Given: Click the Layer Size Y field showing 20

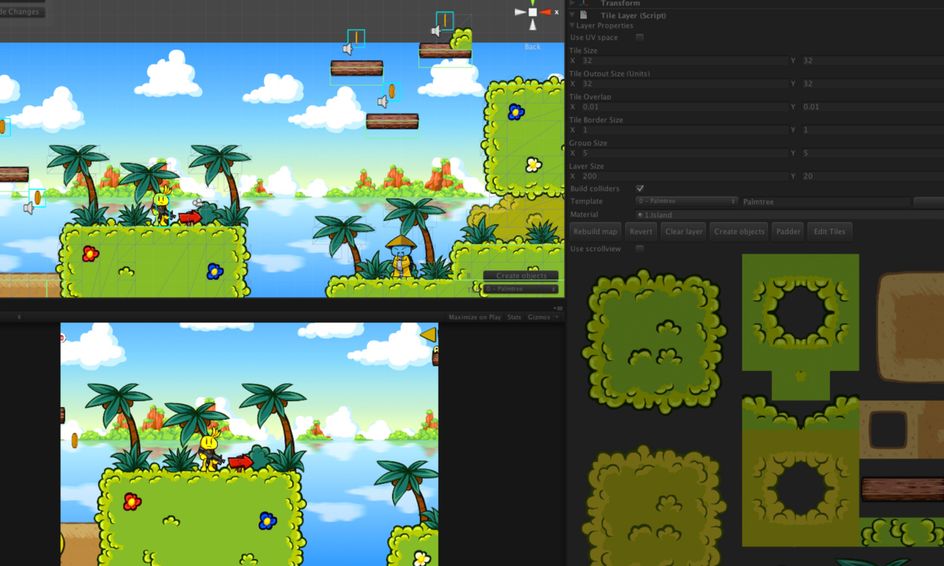Looking at the screenshot, I should click(x=872, y=176).
